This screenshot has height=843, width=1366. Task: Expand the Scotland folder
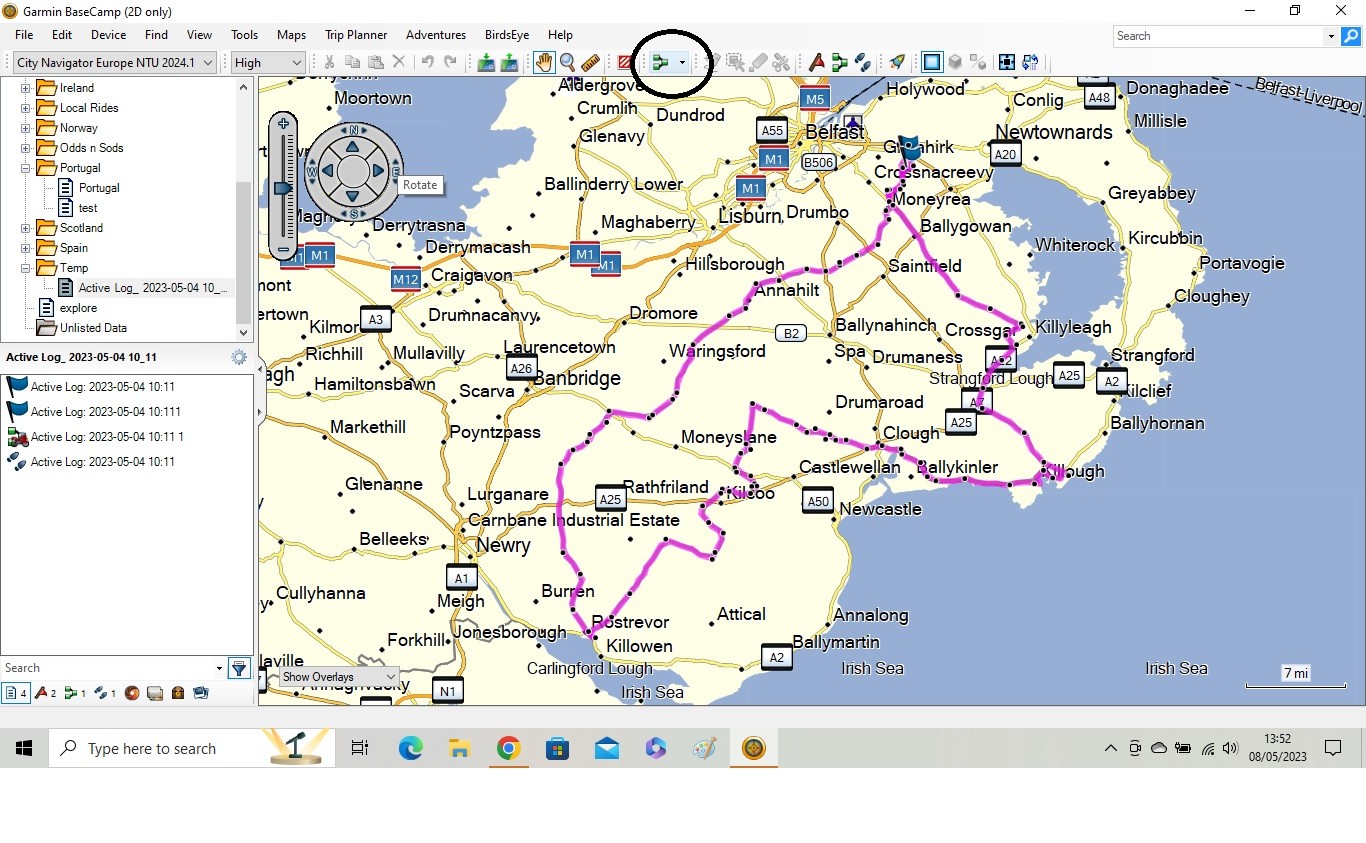point(26,228)
